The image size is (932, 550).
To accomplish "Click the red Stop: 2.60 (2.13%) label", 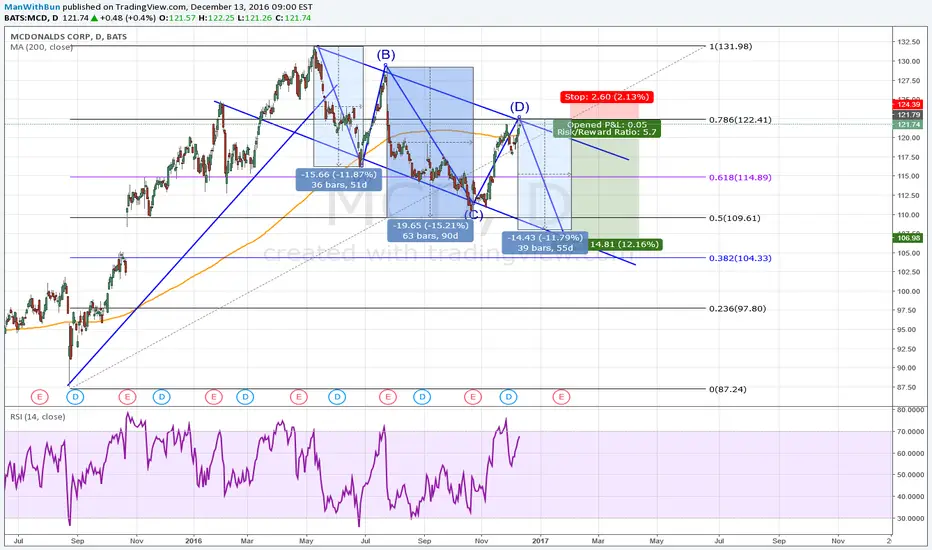I will [606, 97].
